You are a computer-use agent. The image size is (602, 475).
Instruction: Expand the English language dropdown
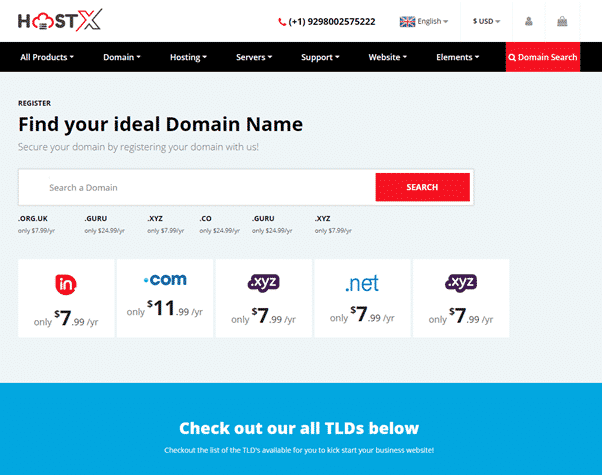[424, 21]
